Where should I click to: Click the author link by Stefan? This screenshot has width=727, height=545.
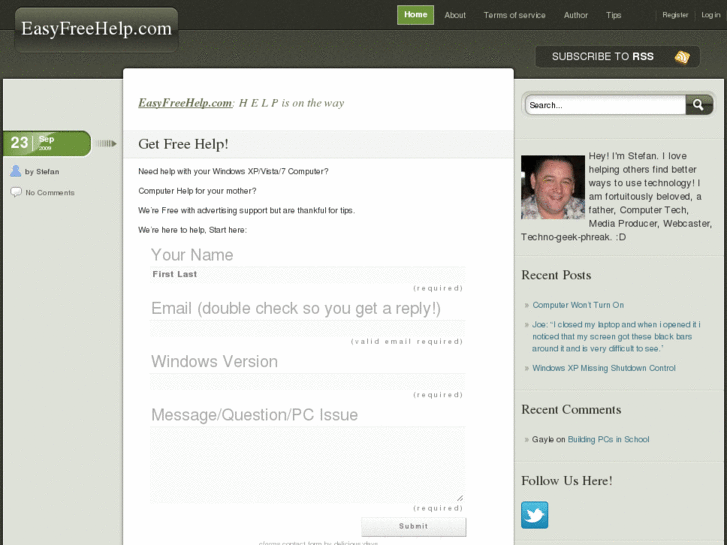[x=42, y=172]
